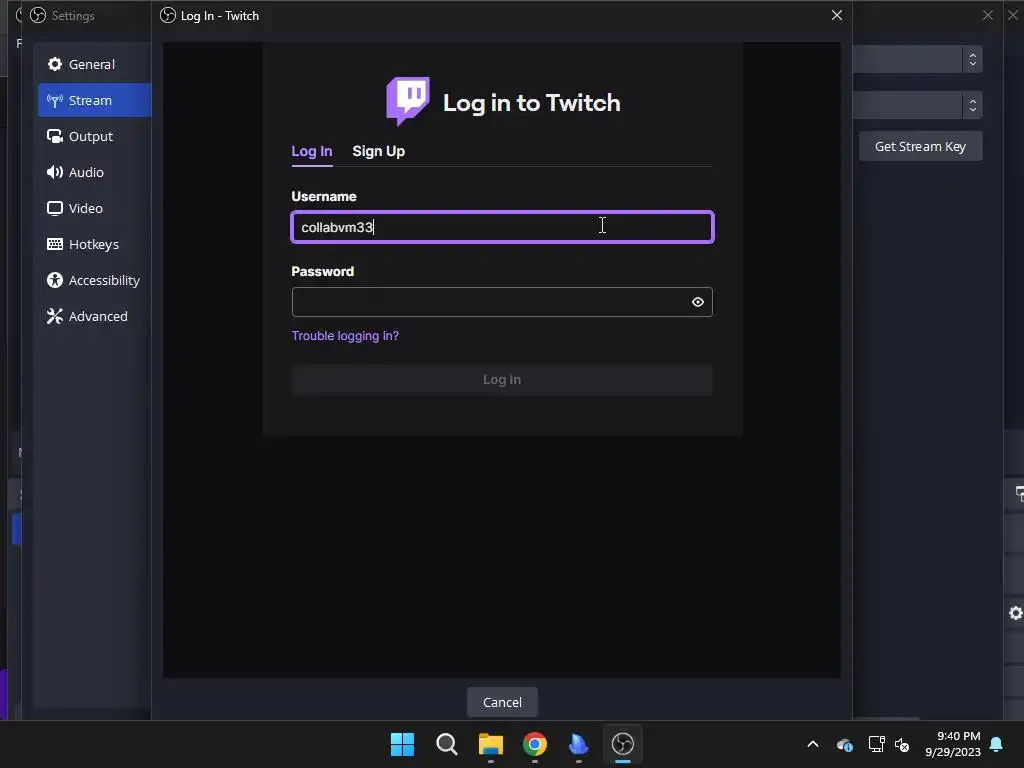Show Hotkeys settings
The image size is (1024, 768).
94,244
